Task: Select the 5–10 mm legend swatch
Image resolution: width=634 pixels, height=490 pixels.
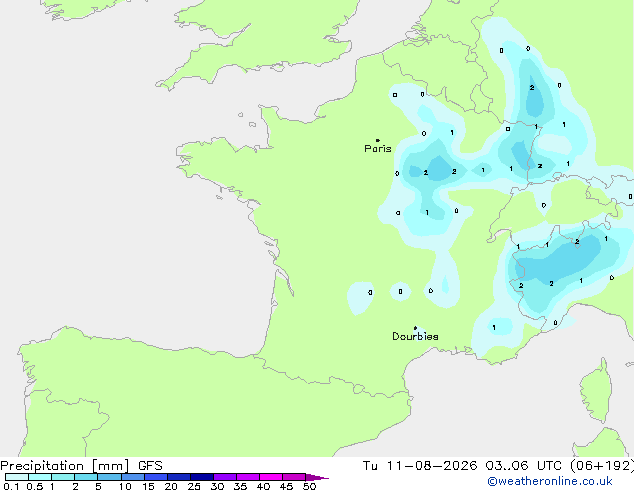Action: pyautogui.click(x=109, y=477)
